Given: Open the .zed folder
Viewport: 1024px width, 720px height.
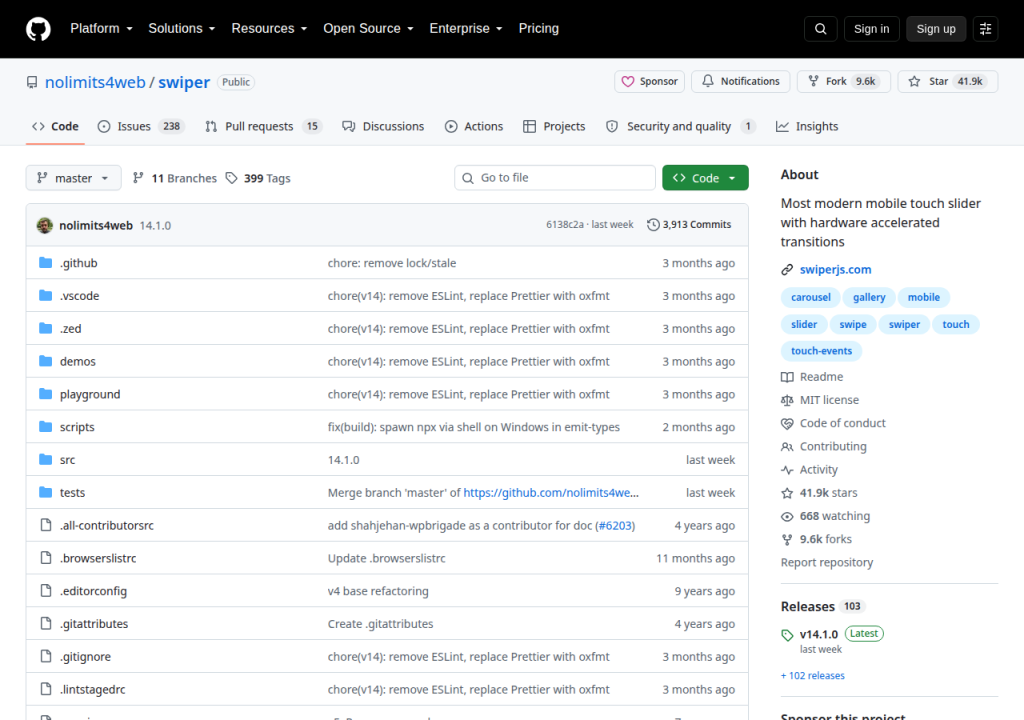Looking at the screenshot, I should tap(71, 329).
